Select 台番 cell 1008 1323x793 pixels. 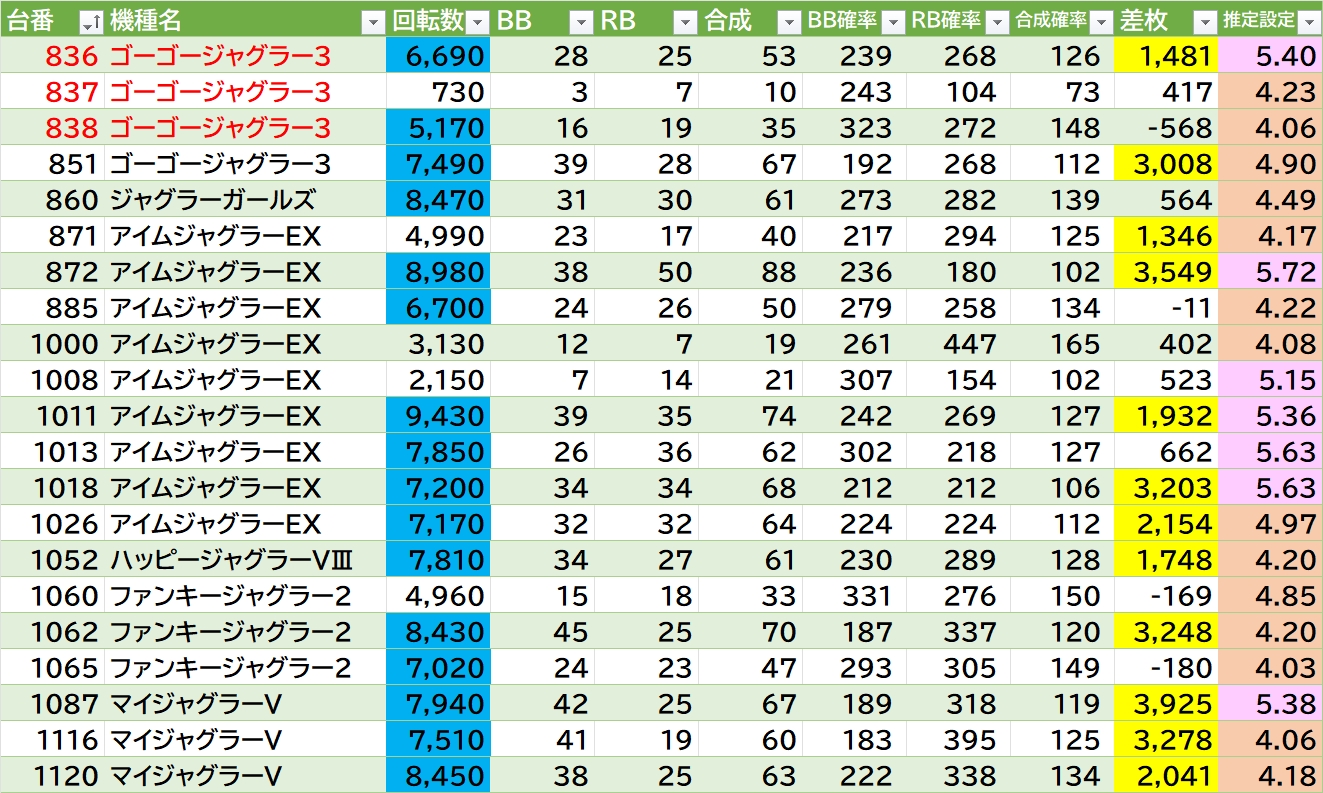(52, 380)
